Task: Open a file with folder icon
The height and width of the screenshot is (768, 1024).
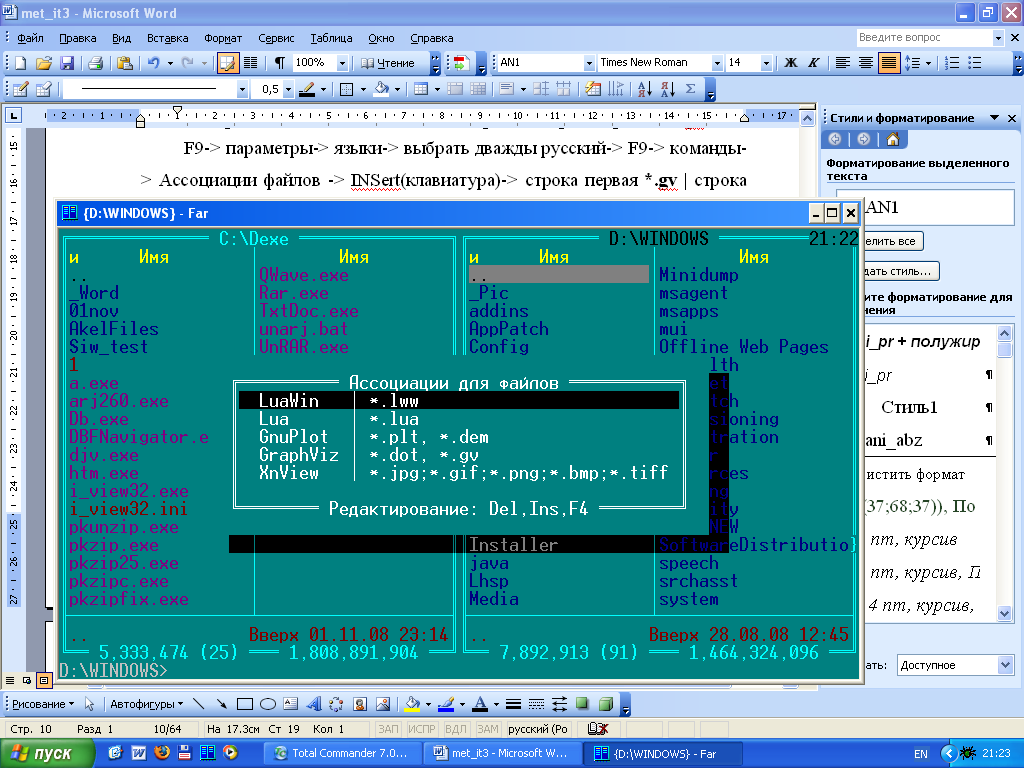Action: [44, 63]
